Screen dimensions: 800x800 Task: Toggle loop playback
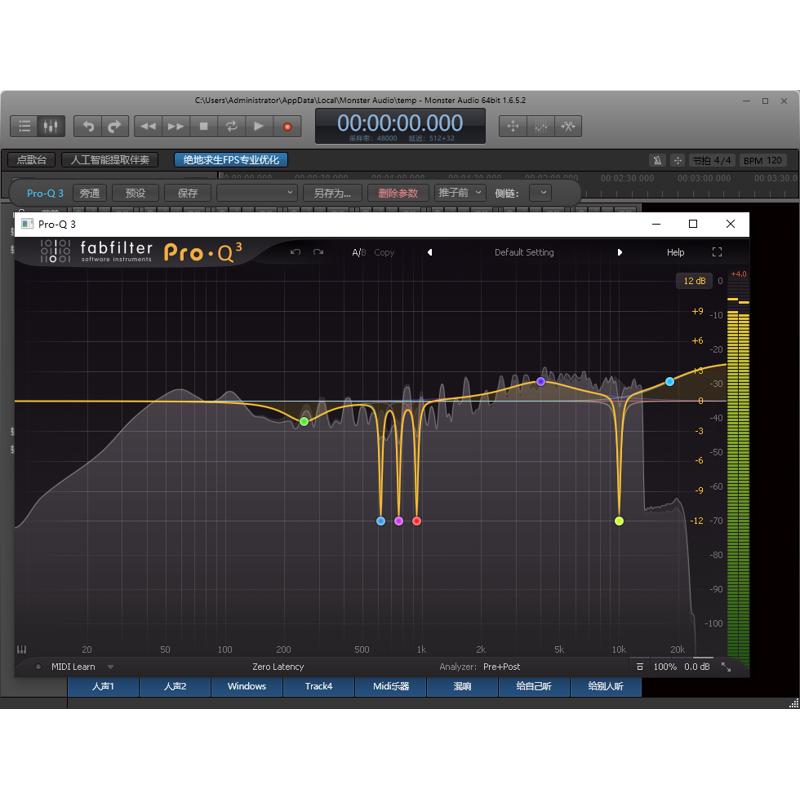tap(231, 126)
